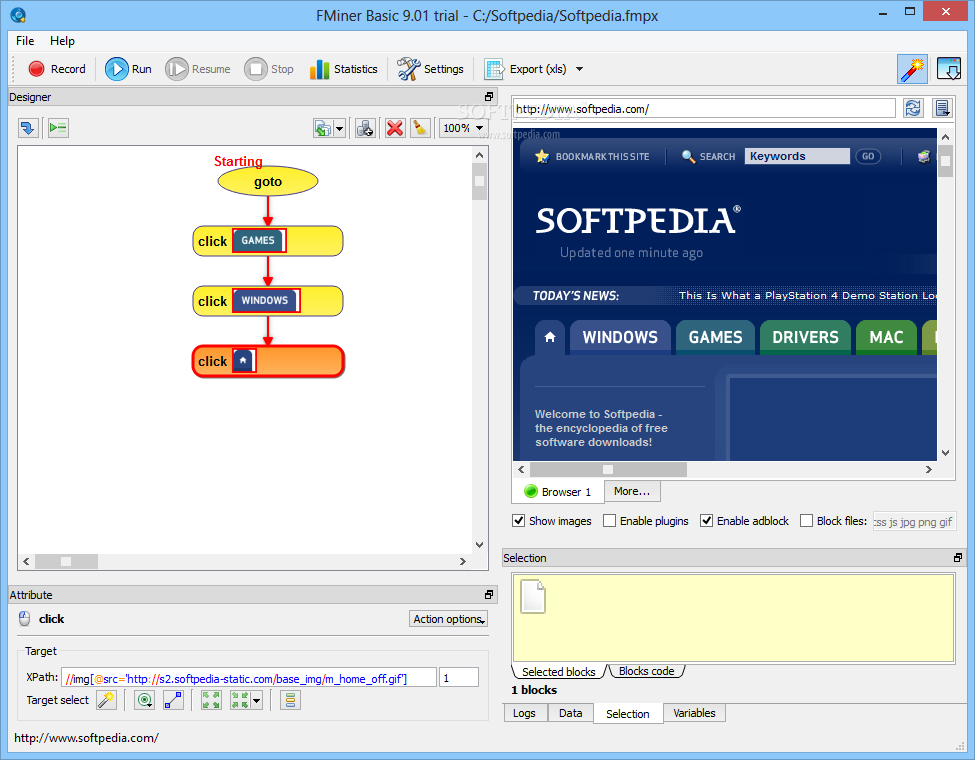
Task: Undock the Selection panel
Action: [958, 558]
